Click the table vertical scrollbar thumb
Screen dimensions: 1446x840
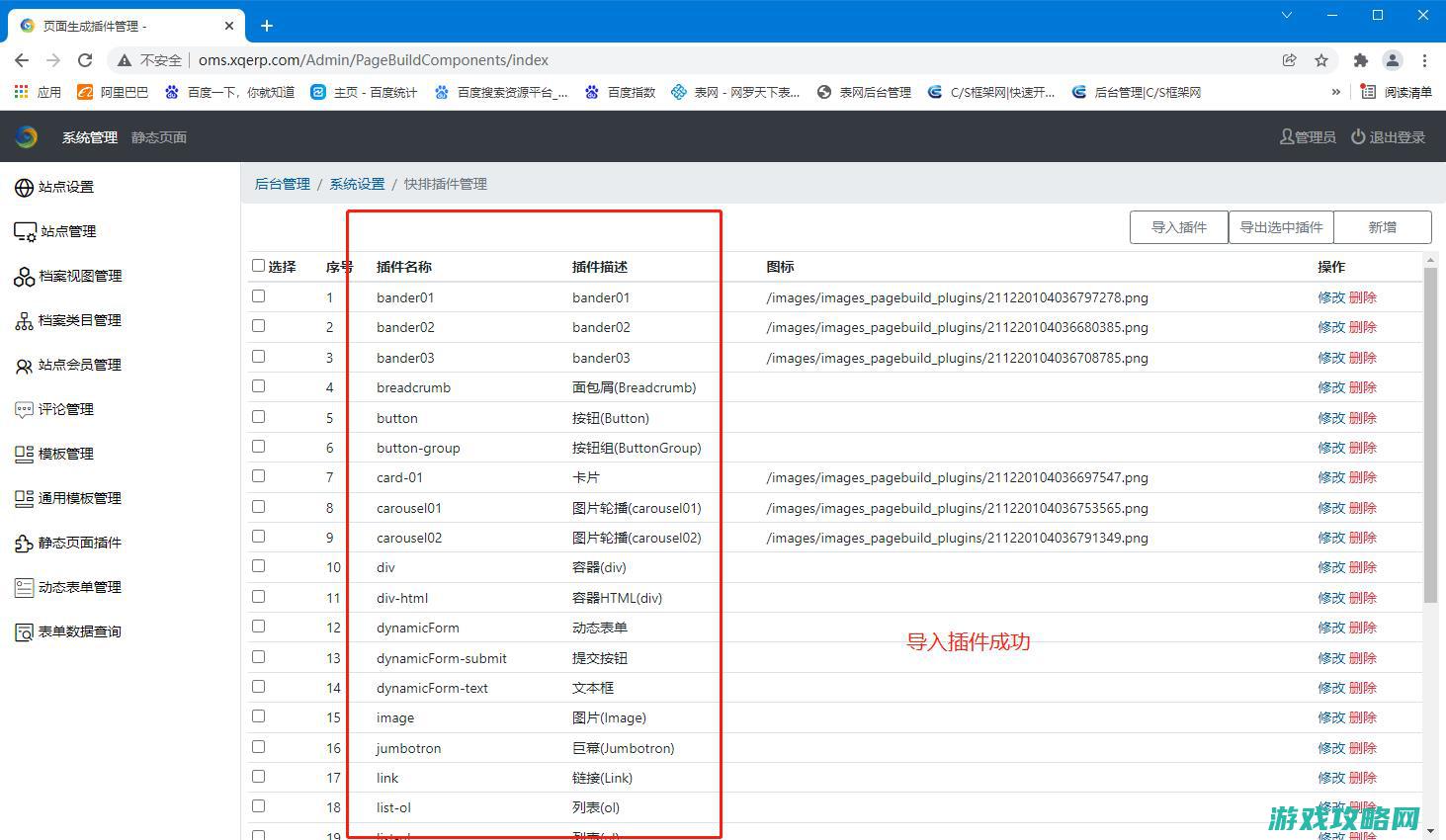pyautogui.click(x=1430, y=435)
